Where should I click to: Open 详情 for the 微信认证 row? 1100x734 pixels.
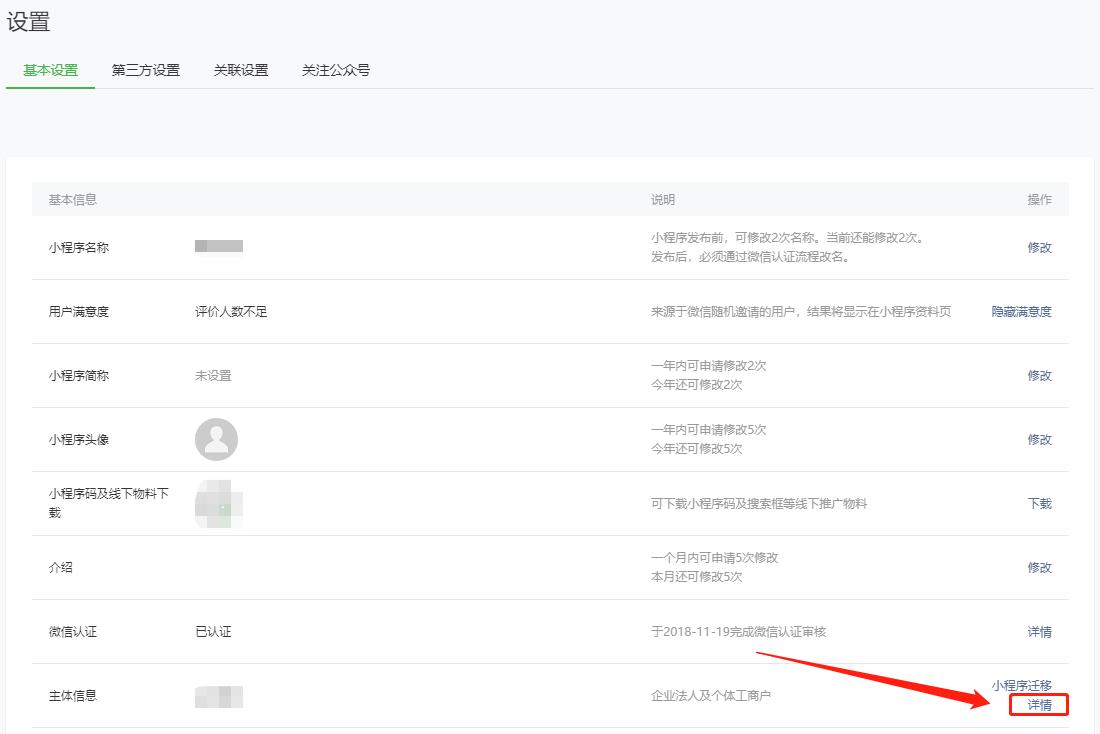pyautogui.click(x=1040, y=631)
